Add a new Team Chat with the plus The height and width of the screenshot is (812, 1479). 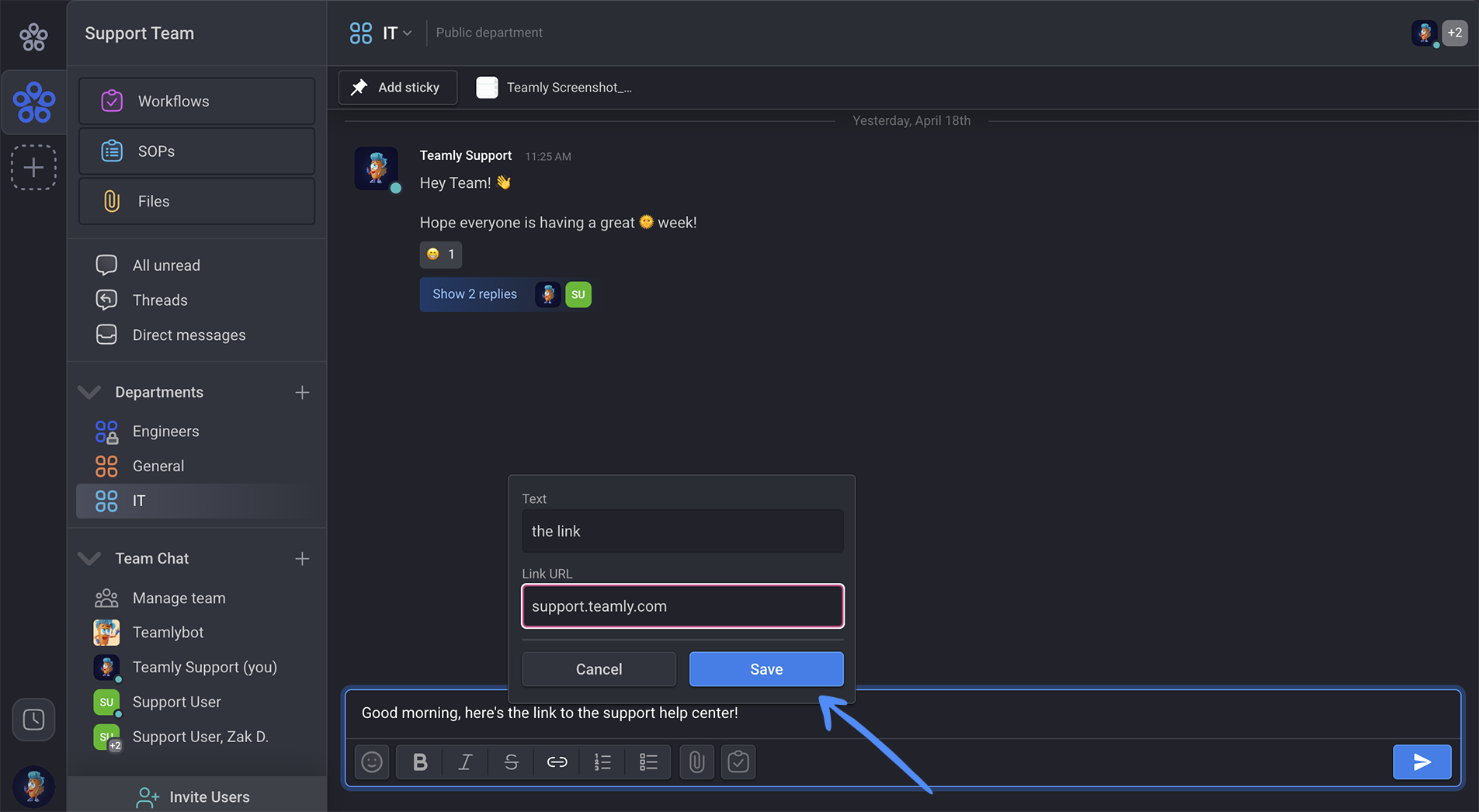tap(302, 559)
